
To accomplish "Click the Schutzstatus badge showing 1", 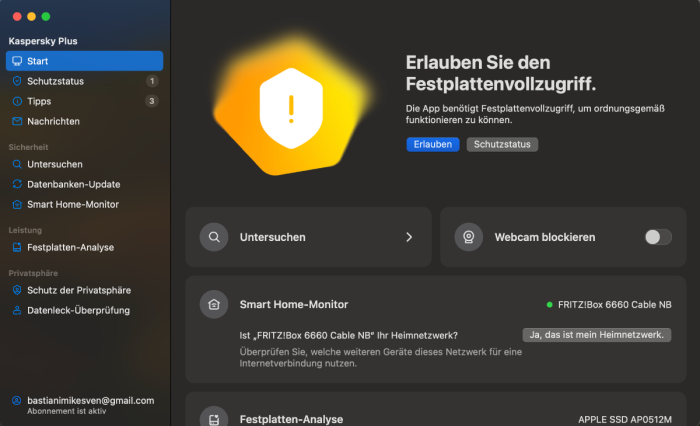I will point(152,81).
